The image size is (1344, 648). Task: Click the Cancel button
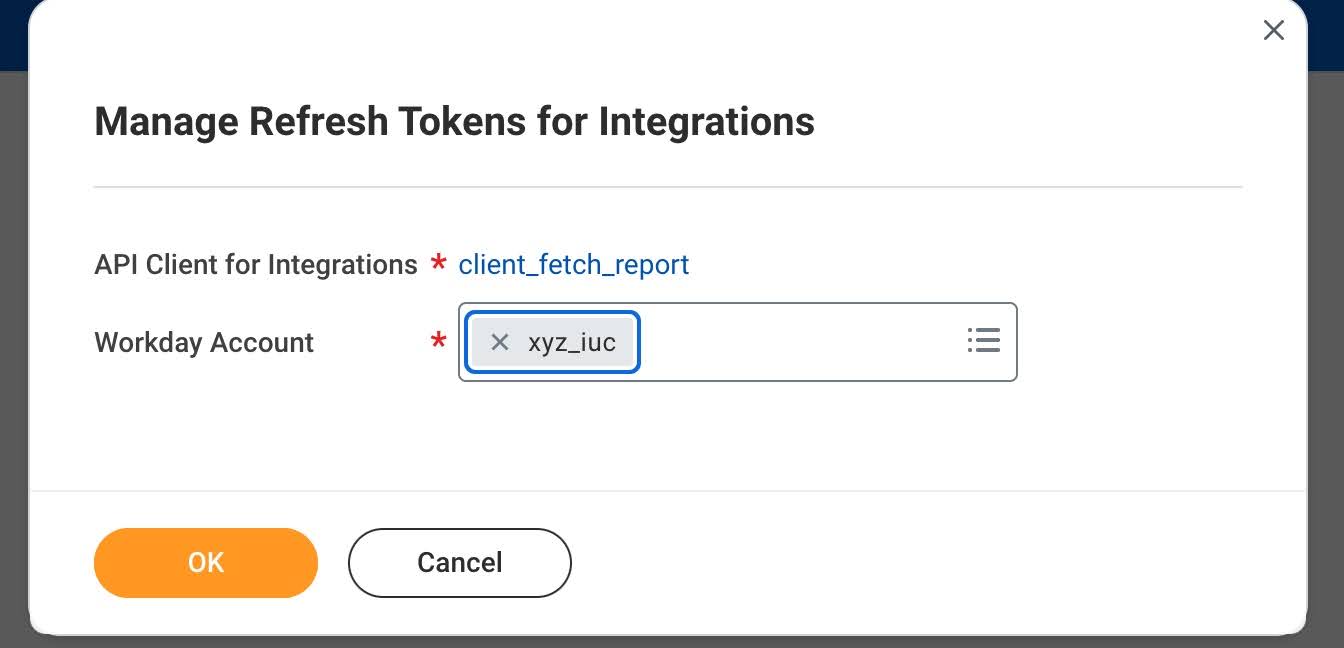tap(460, 563)
